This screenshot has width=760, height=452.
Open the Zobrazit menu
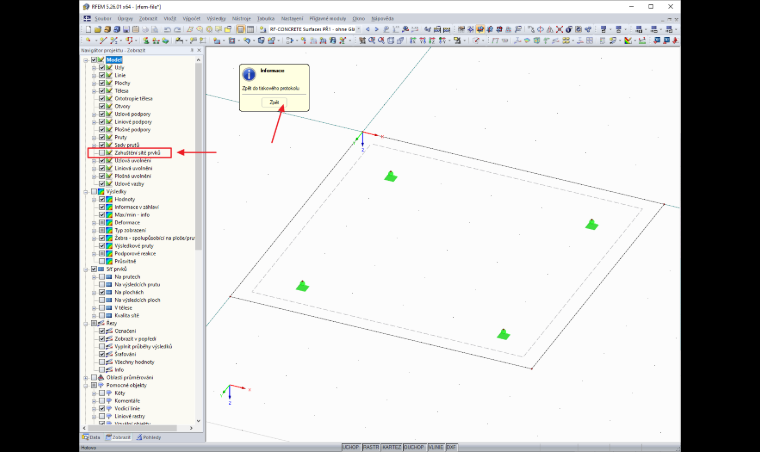pos(148,18)
